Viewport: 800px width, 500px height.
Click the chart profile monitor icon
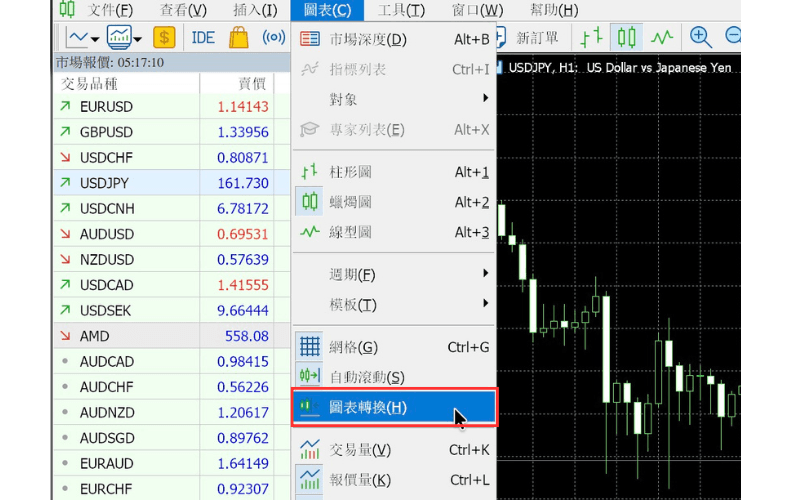(119, 37)
